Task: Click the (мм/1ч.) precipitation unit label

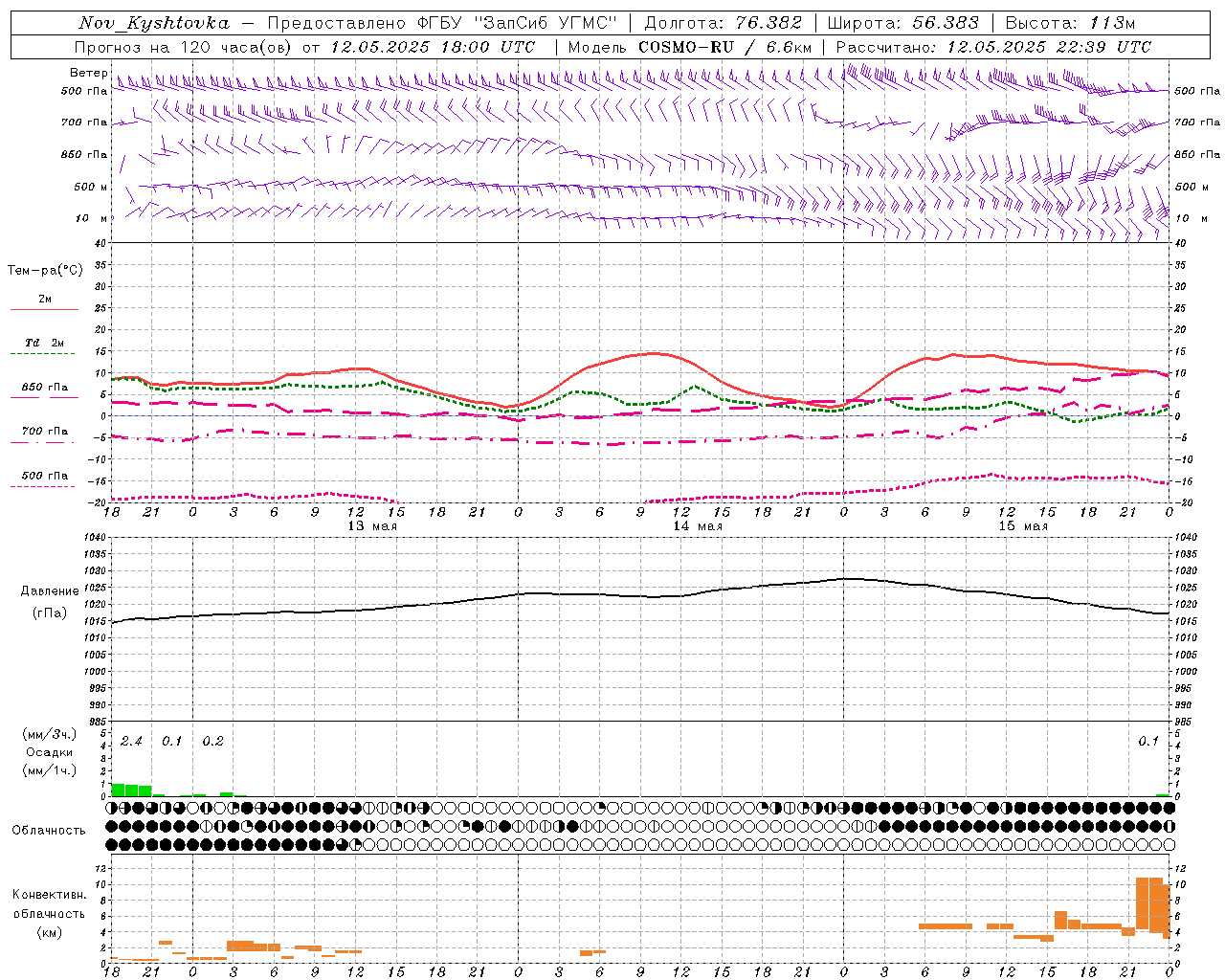Action: (x=50, y=770)
